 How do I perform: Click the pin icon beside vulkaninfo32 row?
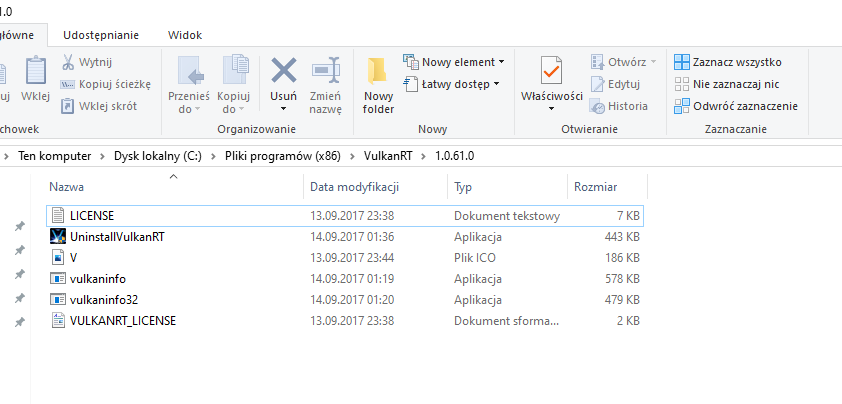(x=19, y=298)
